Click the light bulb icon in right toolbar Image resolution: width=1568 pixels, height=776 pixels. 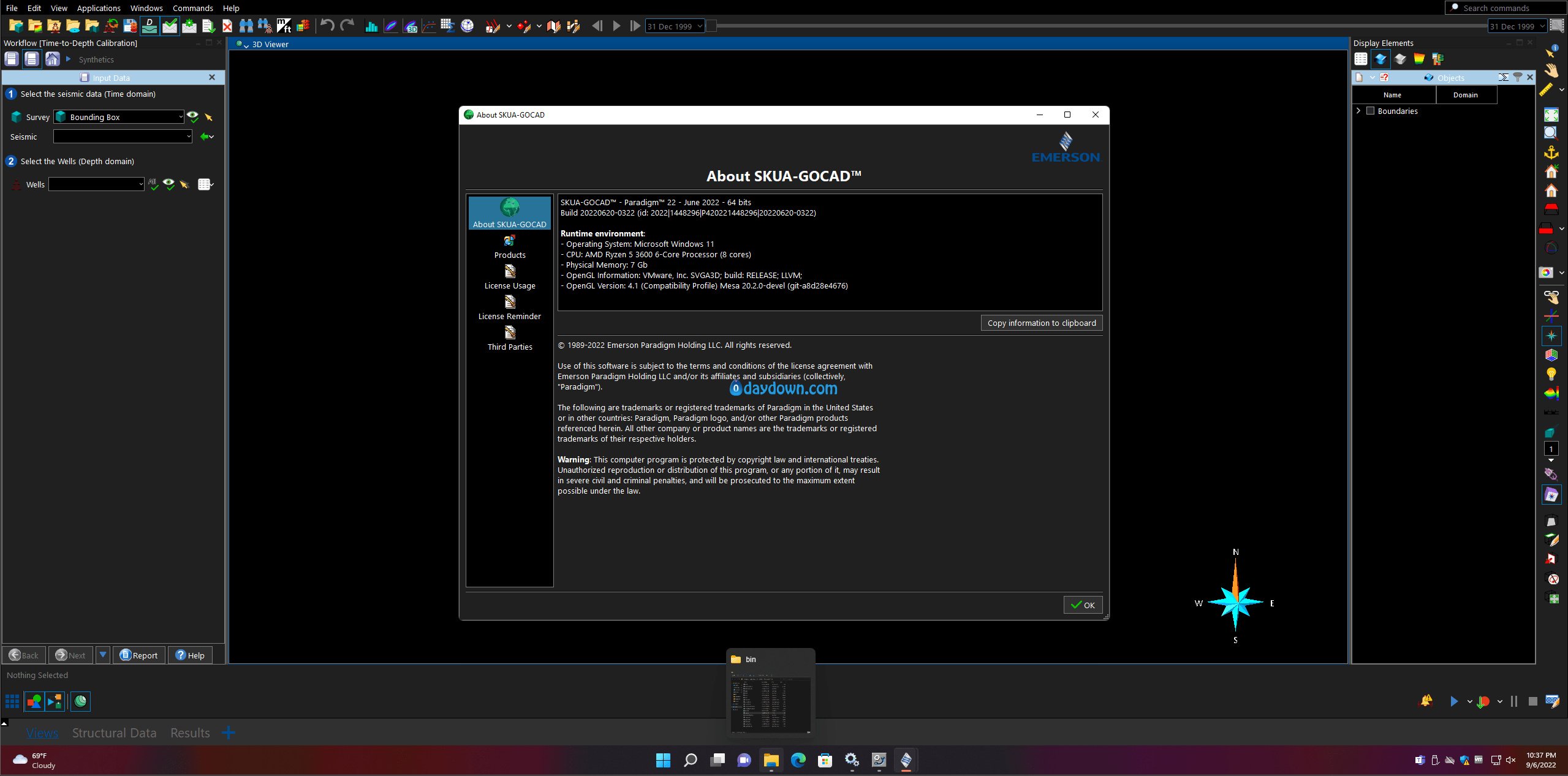[x=1551, y=374]
